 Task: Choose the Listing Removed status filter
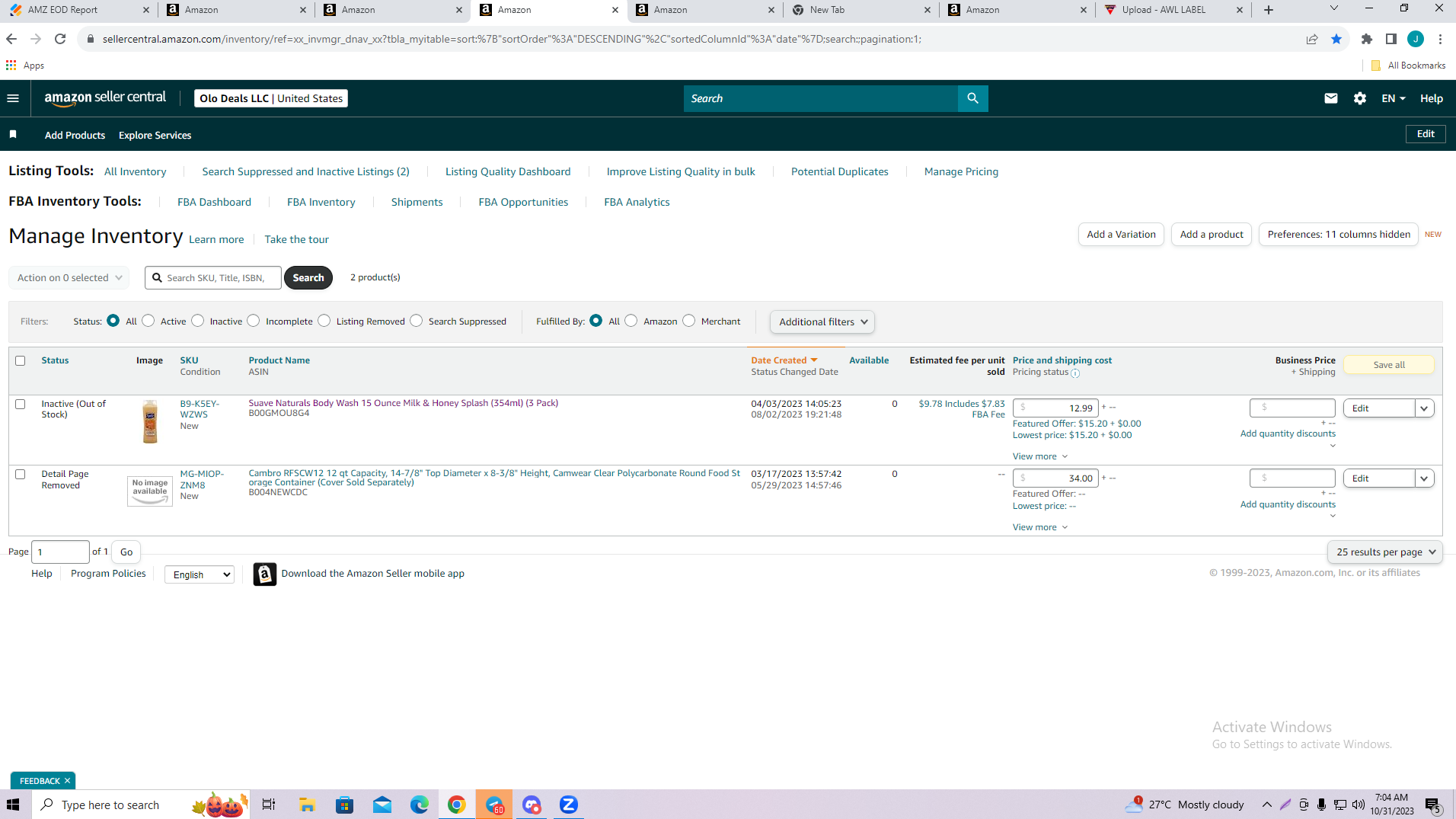pyautogui.click(x=324, y=321)
